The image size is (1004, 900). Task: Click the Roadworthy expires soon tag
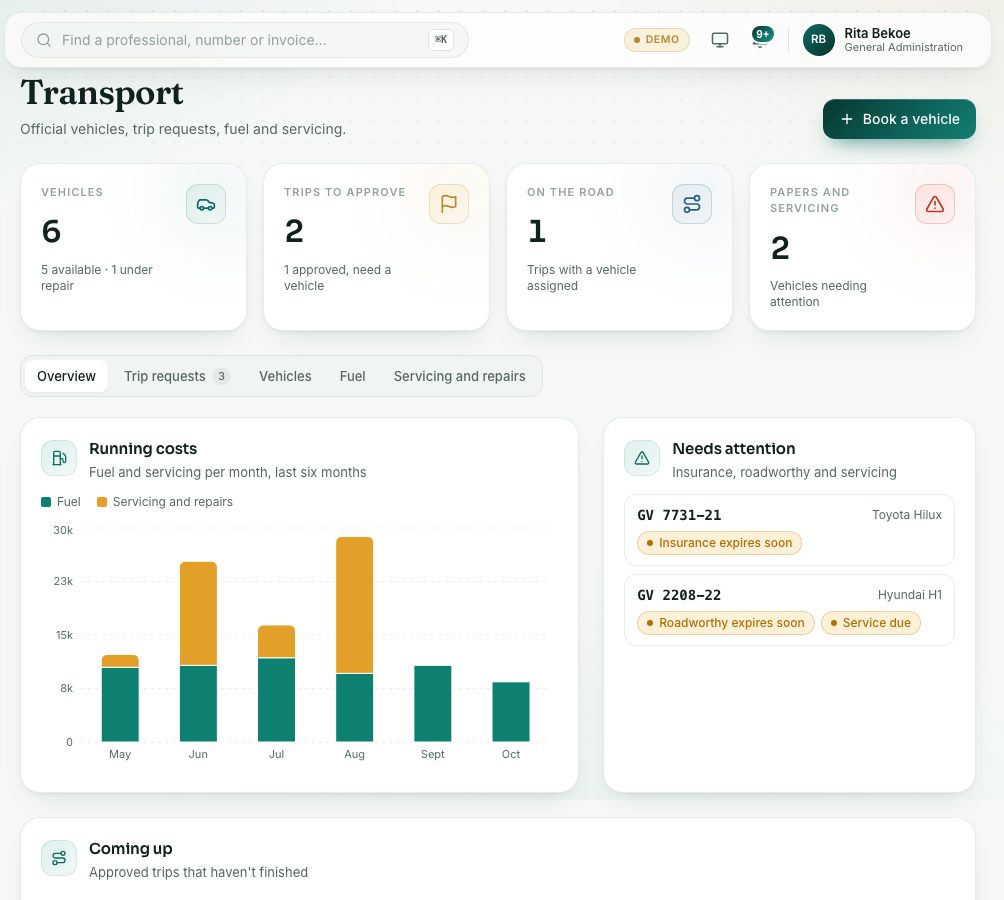(x=725, y=623)
